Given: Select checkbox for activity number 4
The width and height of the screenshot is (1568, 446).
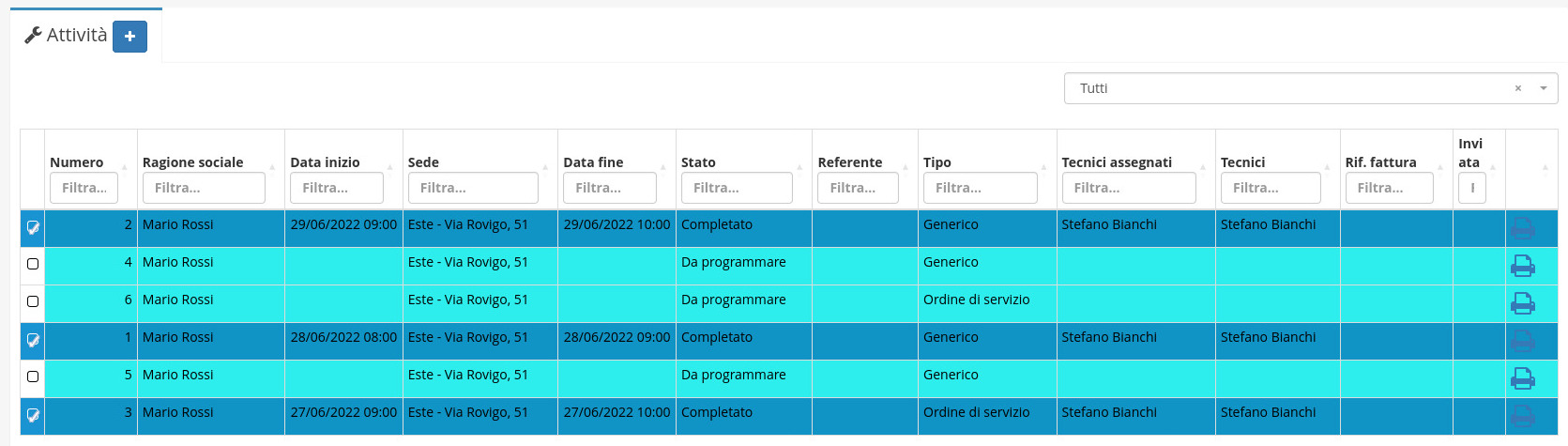Looking at the screenshot, I should 33,264.
